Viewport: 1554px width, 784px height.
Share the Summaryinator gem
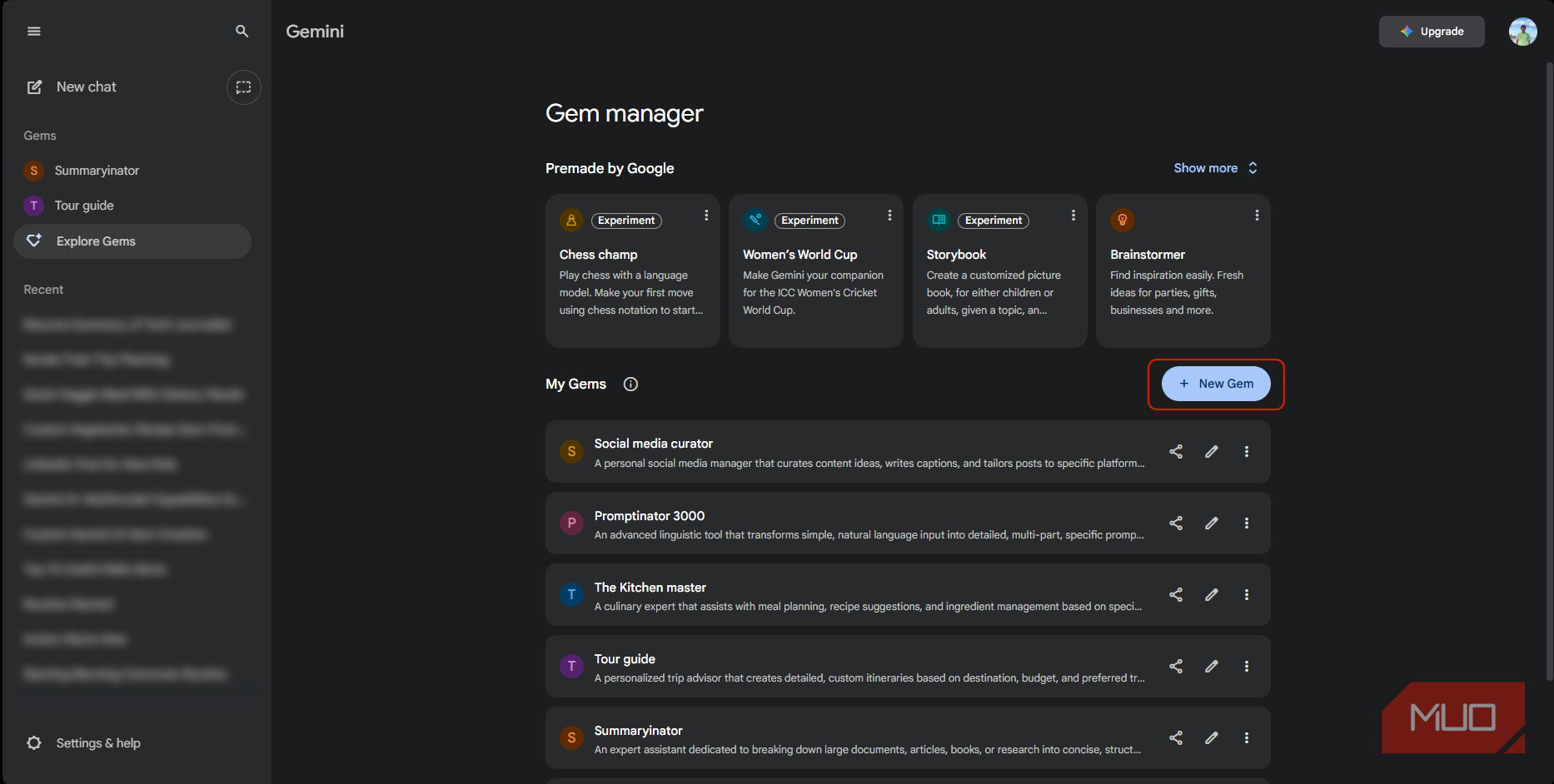point(1176,737)
